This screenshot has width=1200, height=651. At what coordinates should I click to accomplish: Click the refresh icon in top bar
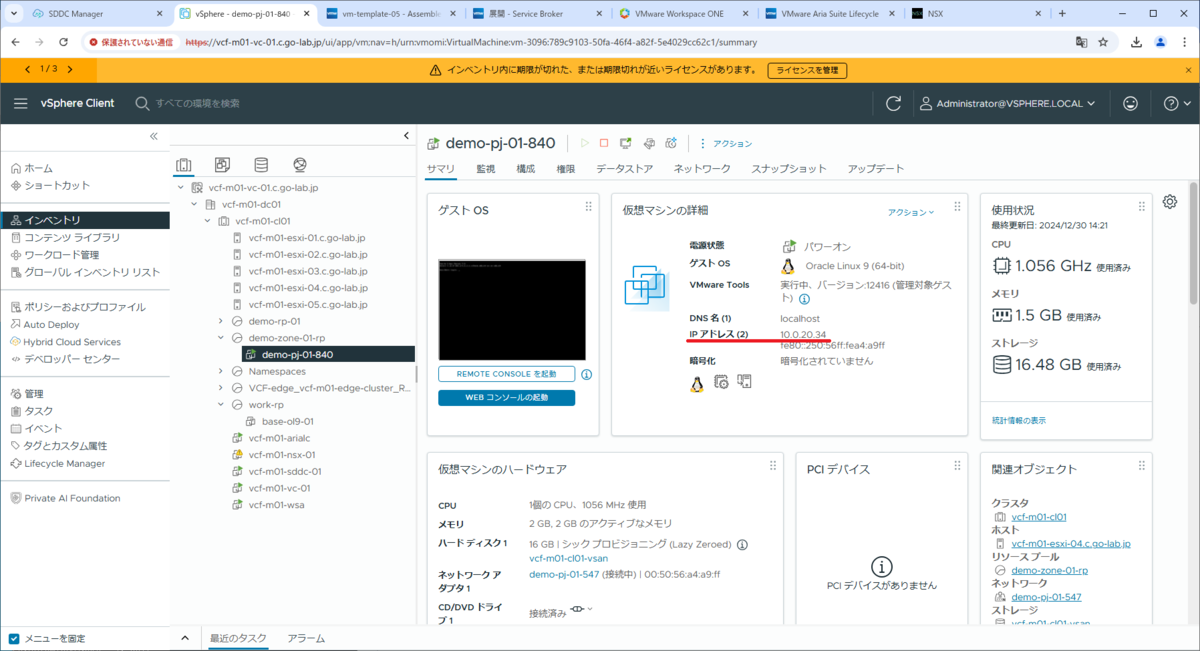pos(894,103)
